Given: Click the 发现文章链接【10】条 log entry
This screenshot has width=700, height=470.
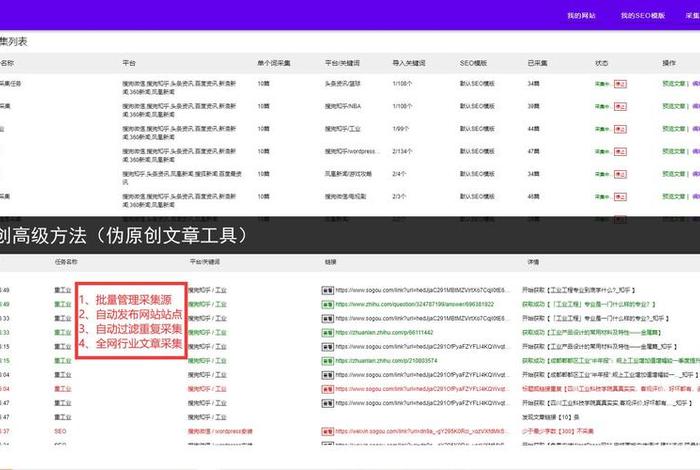Looking at the screenshot, I should pyautogui.click(x=550, y=417).
